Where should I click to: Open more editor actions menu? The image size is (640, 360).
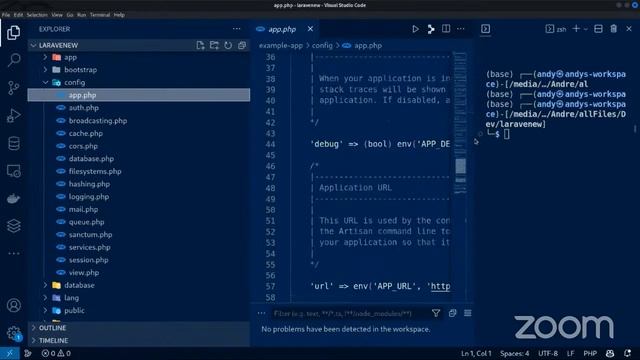(x=461, y=29)
